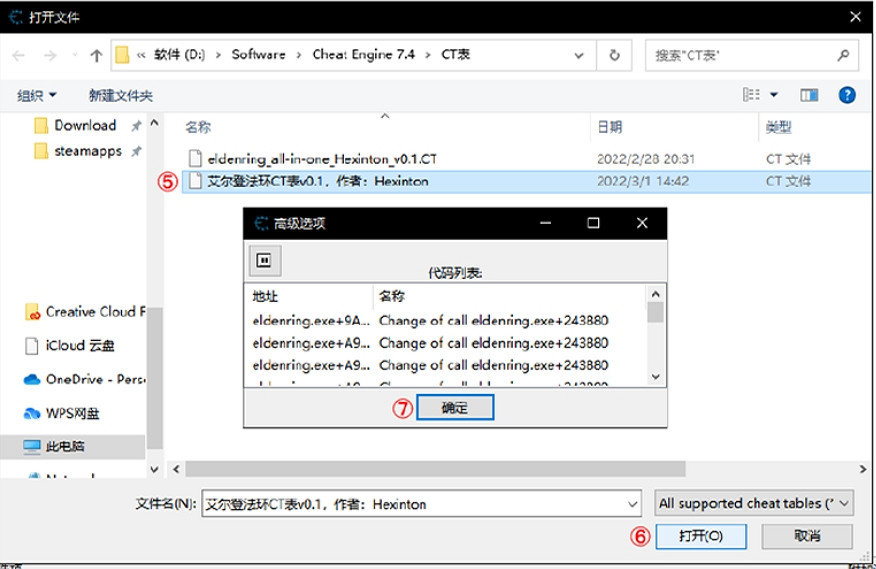Viewport: 876px width, 569px height.
Task: Refresh the CT表 folder
Action: pyautogui.click(x=614, y=55)
